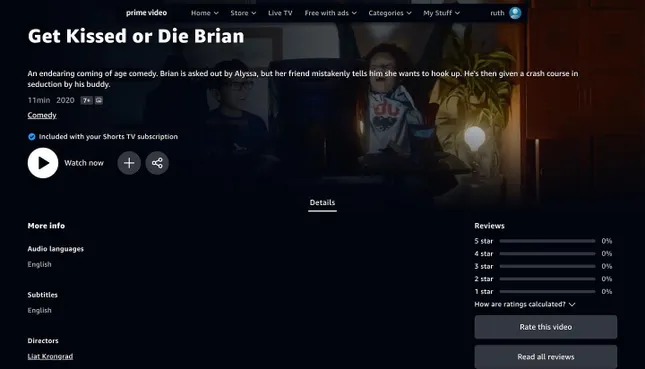Screen dimensions: 645x369
Task: Click the English audio language value
Action: (39, 265)
